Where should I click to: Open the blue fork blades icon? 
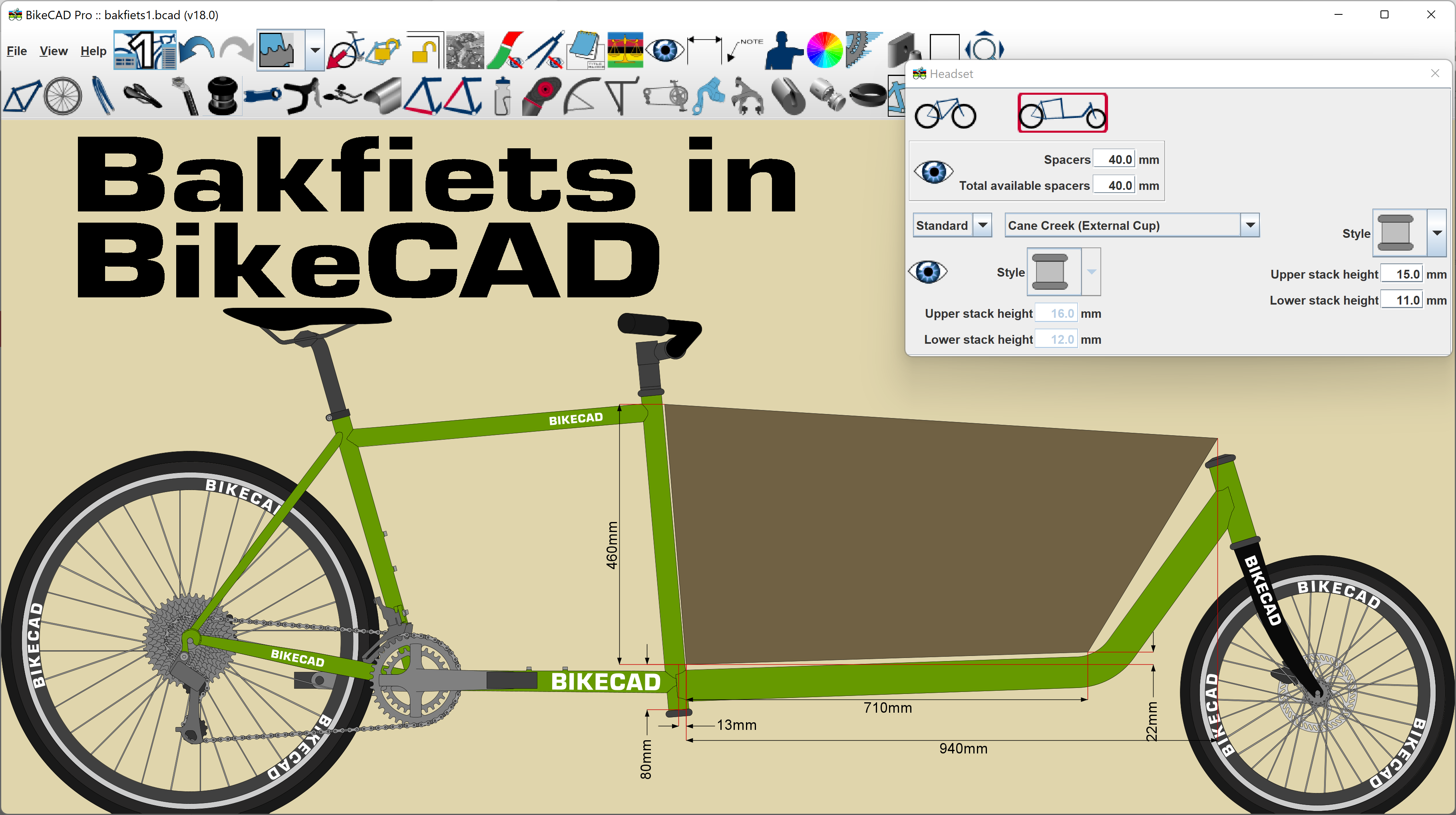click(x=103, y=96)
